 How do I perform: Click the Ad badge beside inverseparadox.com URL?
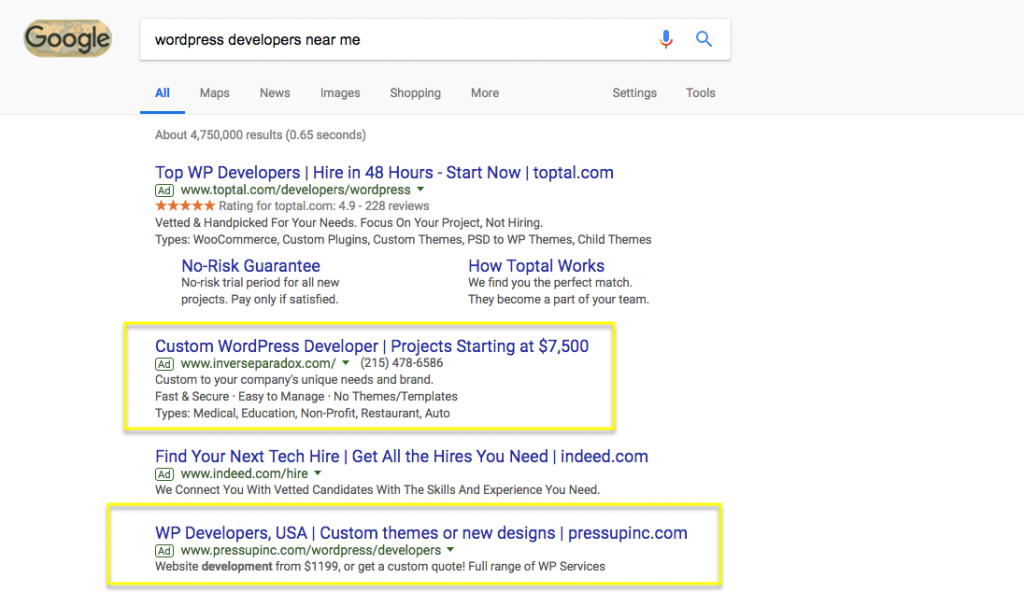(165, 364)
